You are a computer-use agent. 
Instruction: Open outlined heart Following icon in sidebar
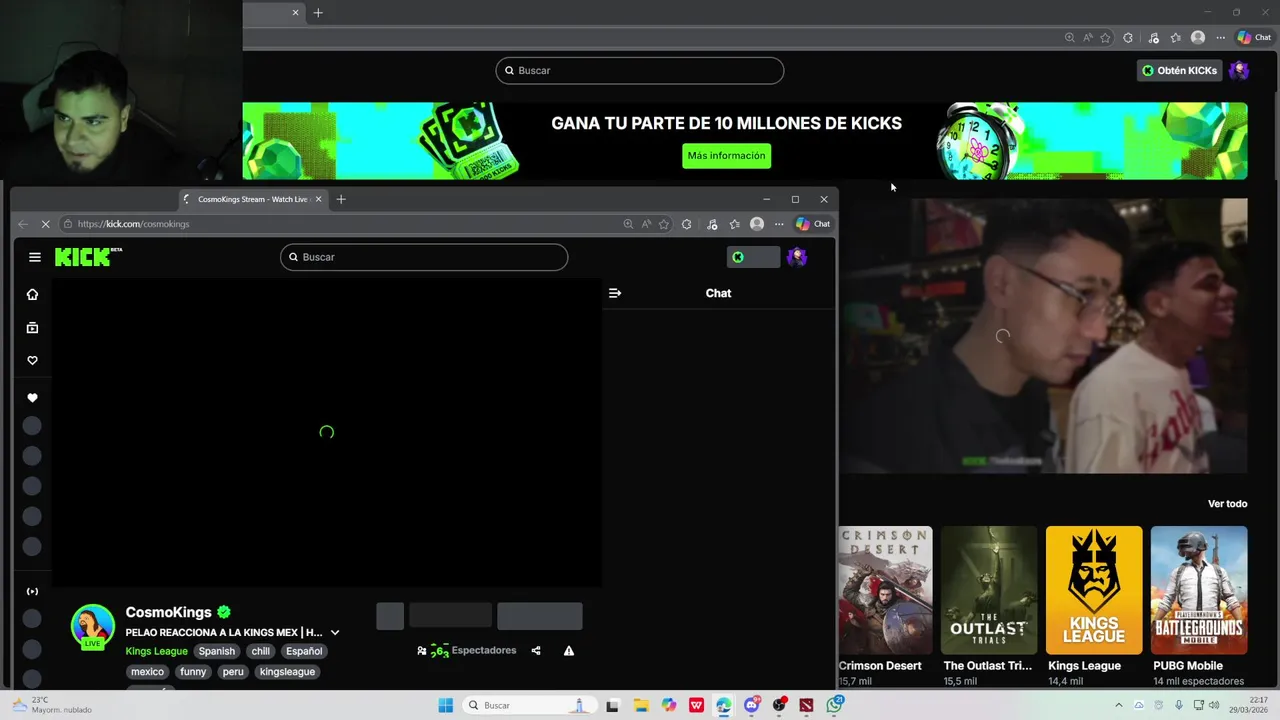tap(32, 360)
